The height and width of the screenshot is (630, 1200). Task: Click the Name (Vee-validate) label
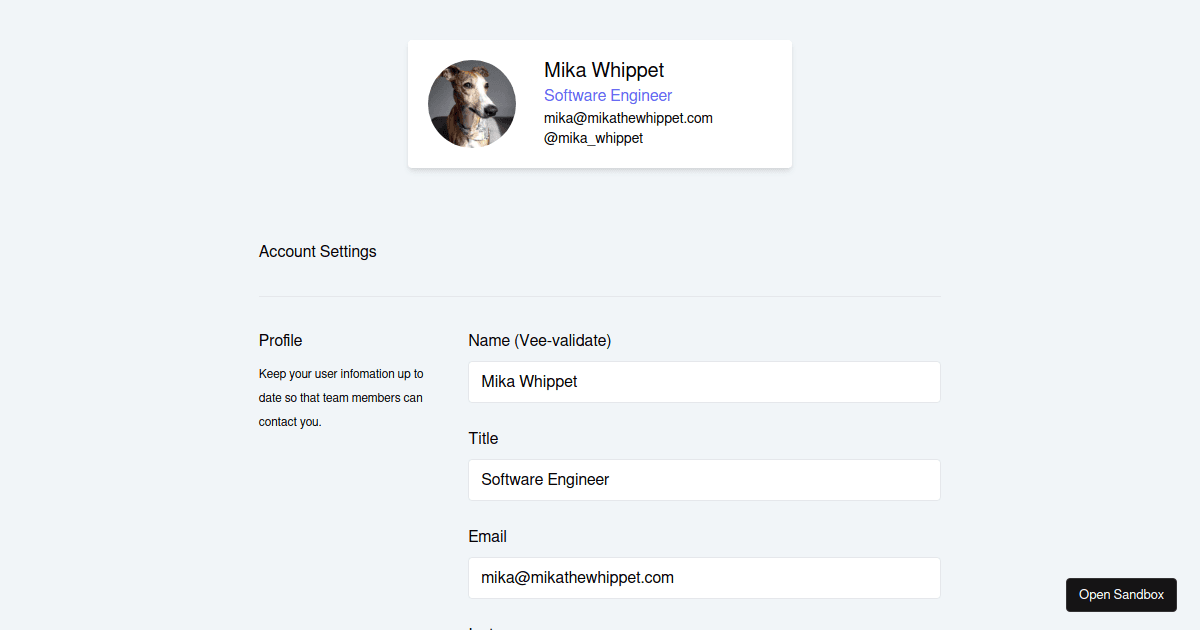(540, 341)
